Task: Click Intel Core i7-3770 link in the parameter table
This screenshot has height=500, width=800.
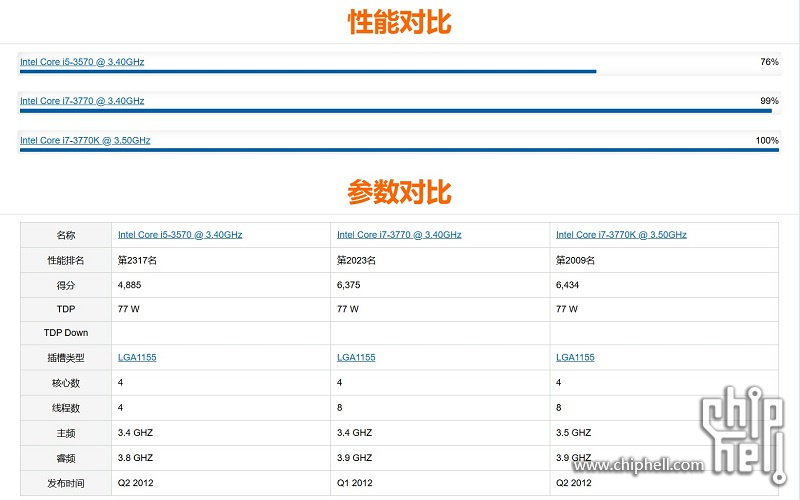Action: 399,235
